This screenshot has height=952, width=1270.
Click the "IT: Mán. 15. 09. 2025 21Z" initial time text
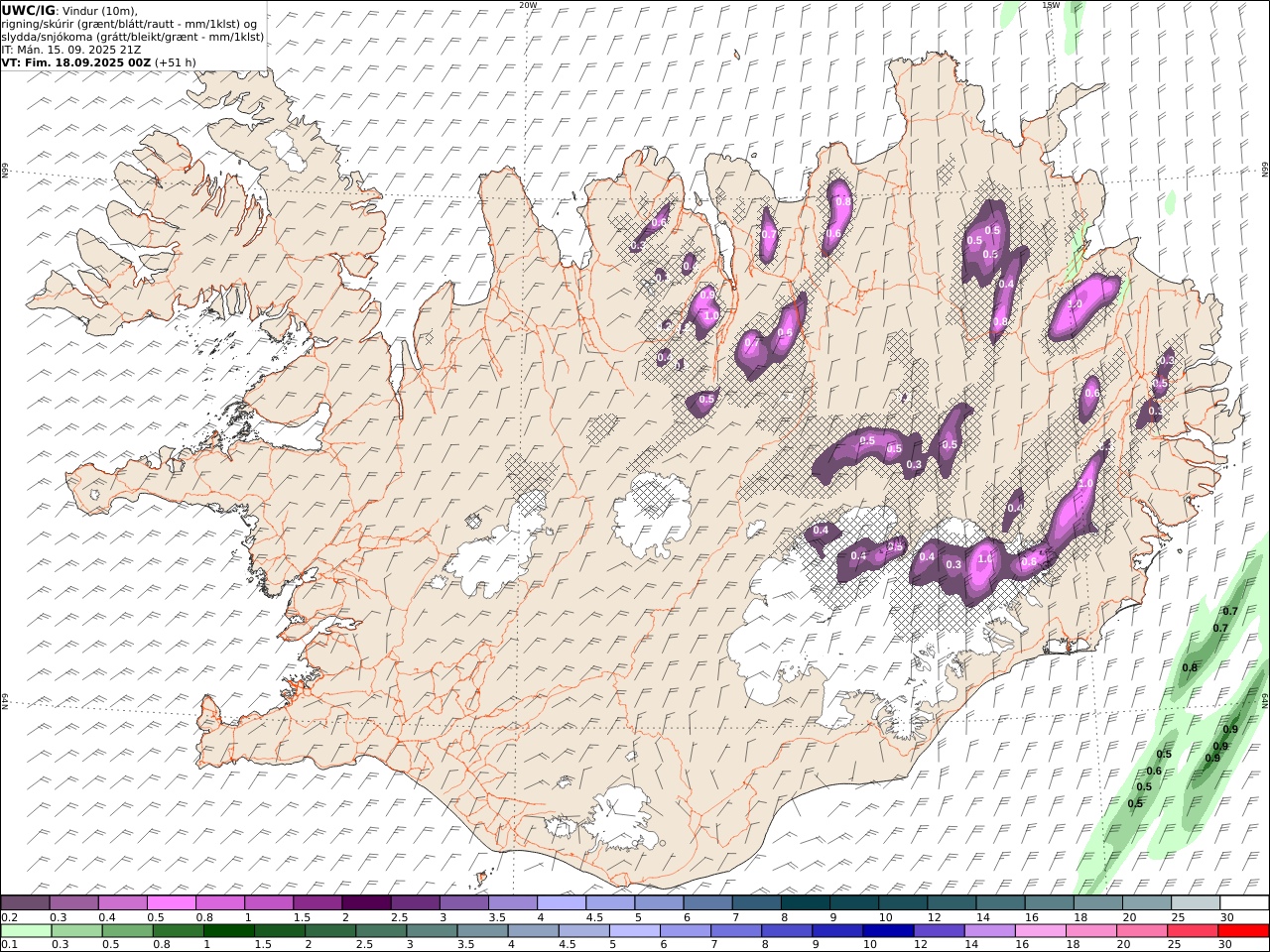pos(70,49)
